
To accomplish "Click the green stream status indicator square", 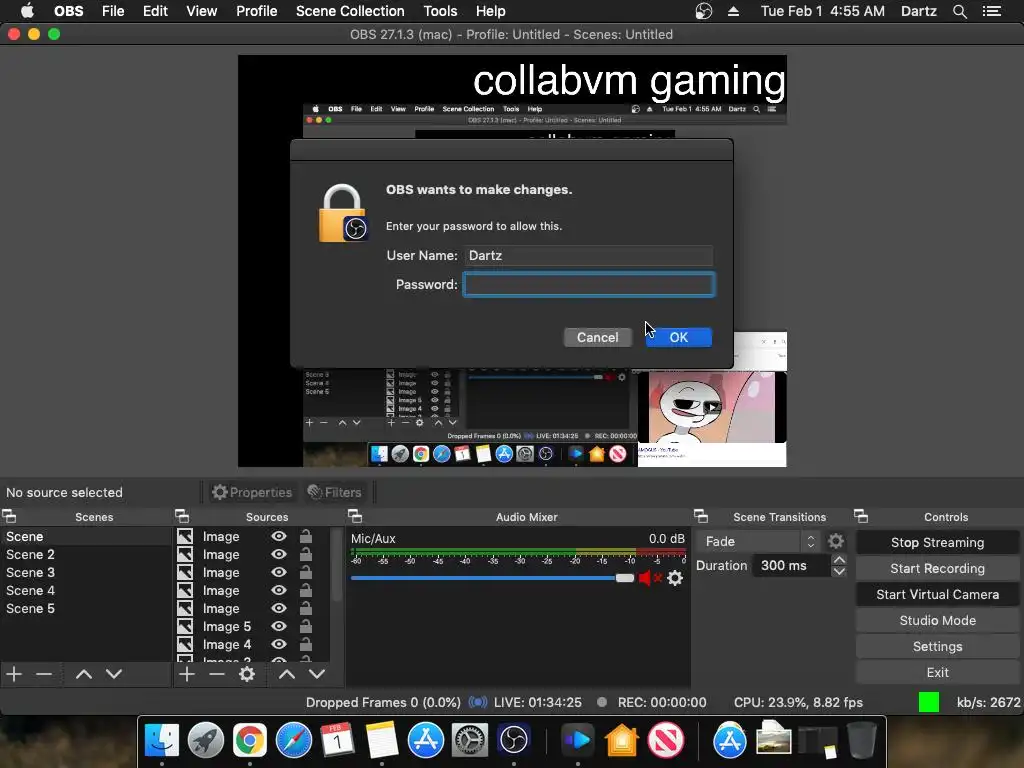I will click(x=929, y=702).
